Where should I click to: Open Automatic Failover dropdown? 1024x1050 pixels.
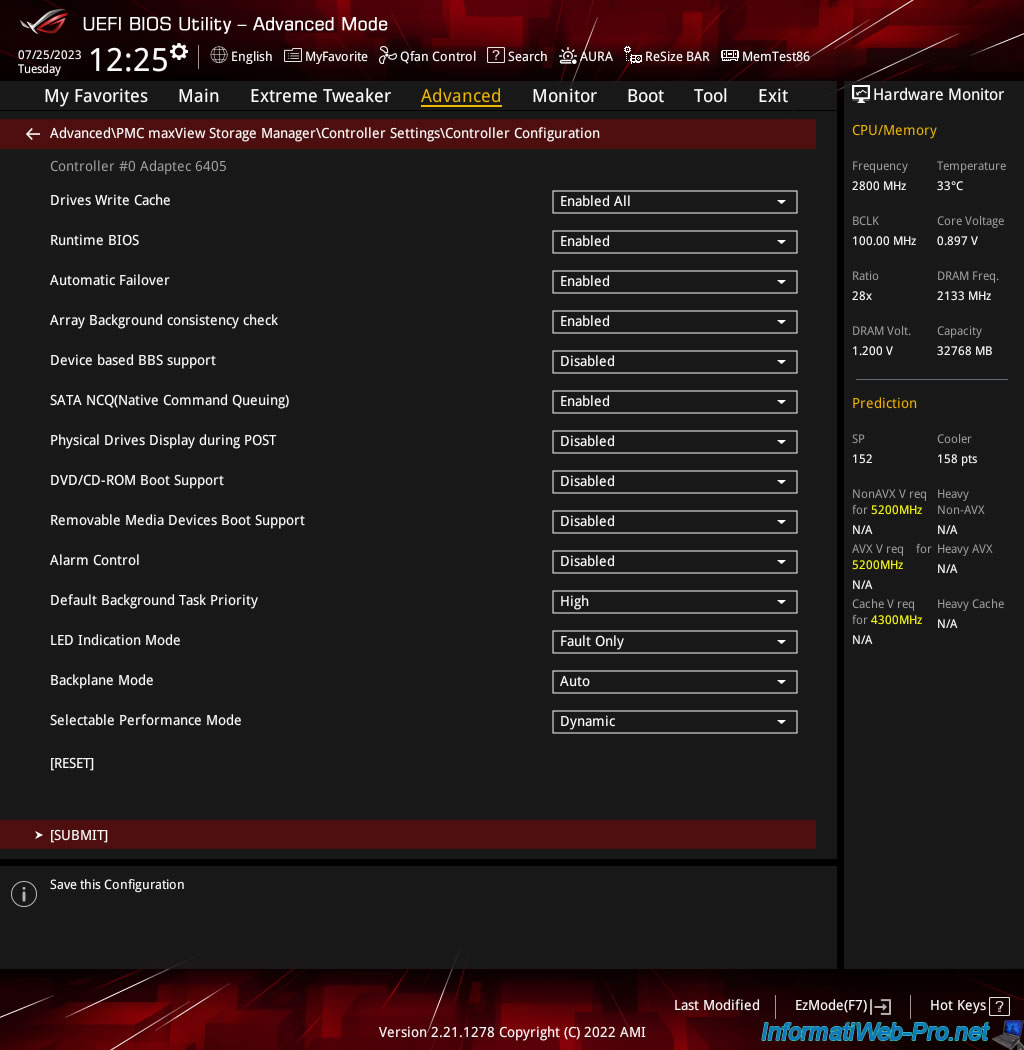[x=674, y=282]
